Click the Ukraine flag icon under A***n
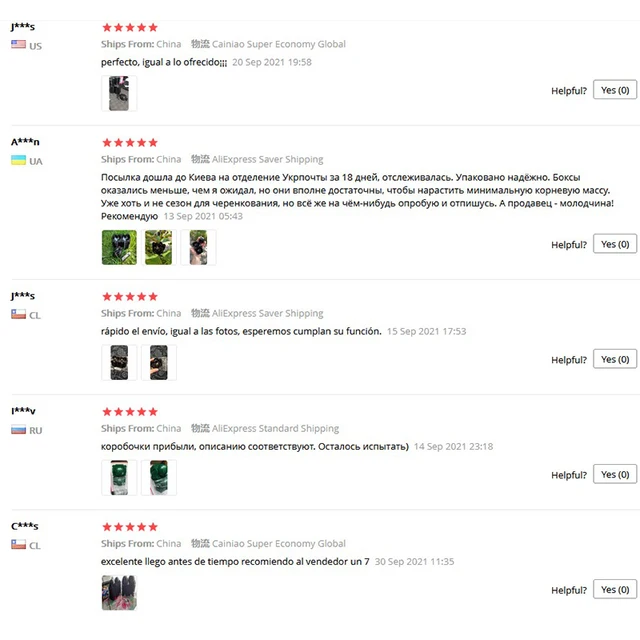Viewport: 640px width, 640px height. [x=18, y=160]
